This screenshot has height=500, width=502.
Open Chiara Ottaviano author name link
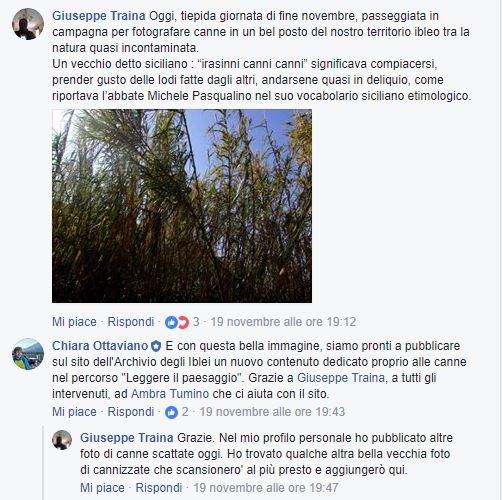point(100,346)
